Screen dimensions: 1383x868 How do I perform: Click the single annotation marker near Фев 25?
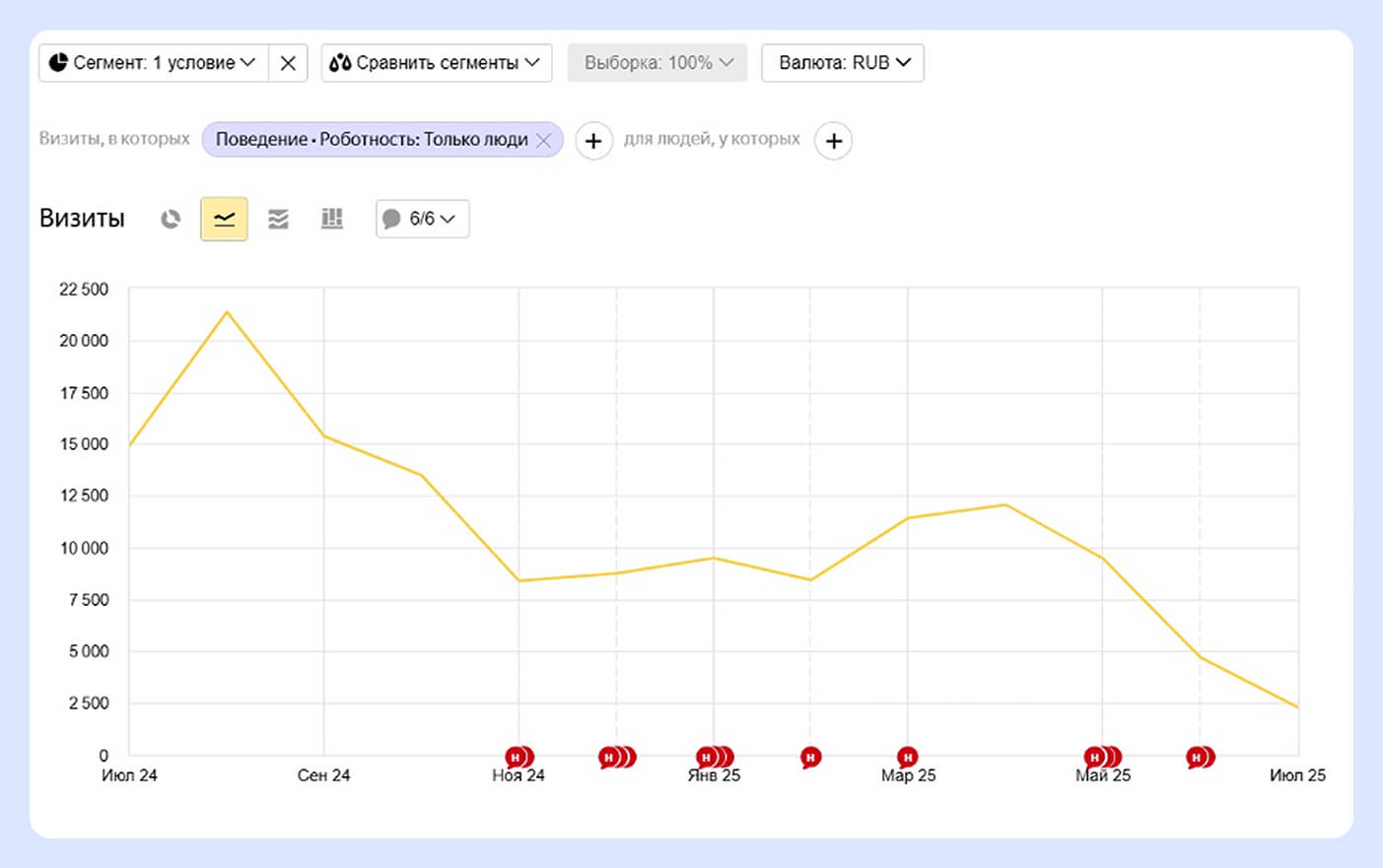810,757
